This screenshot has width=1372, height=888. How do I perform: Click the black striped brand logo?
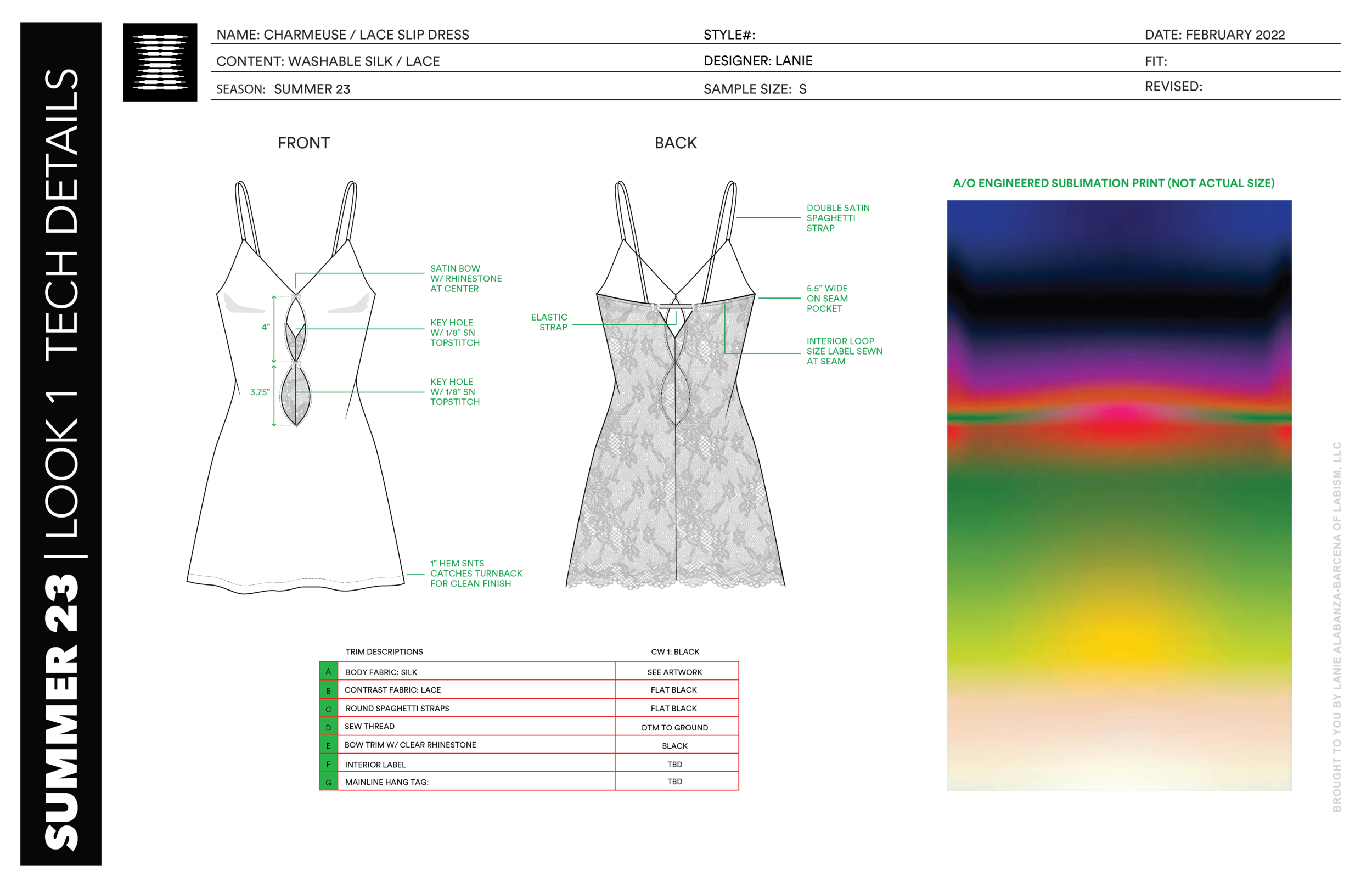pyautogui.click(x=160, y=62)
